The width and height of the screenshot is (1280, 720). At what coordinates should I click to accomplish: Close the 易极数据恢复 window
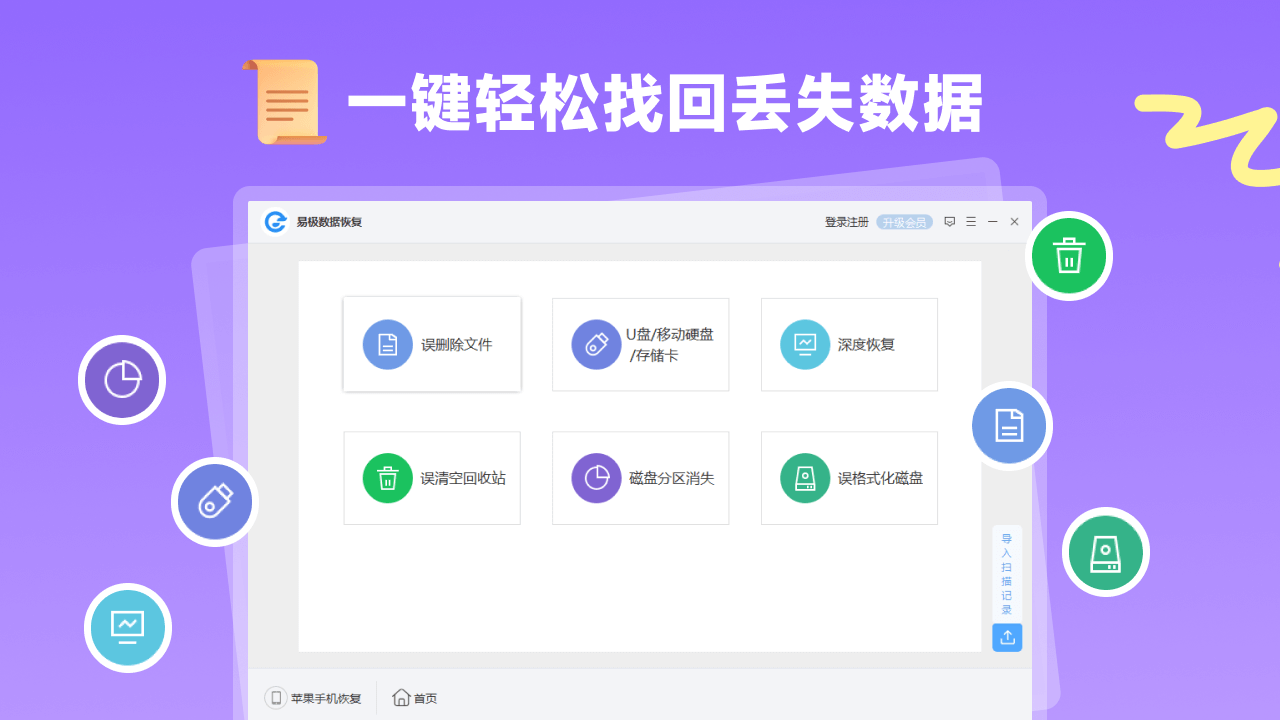(1014, 222)
